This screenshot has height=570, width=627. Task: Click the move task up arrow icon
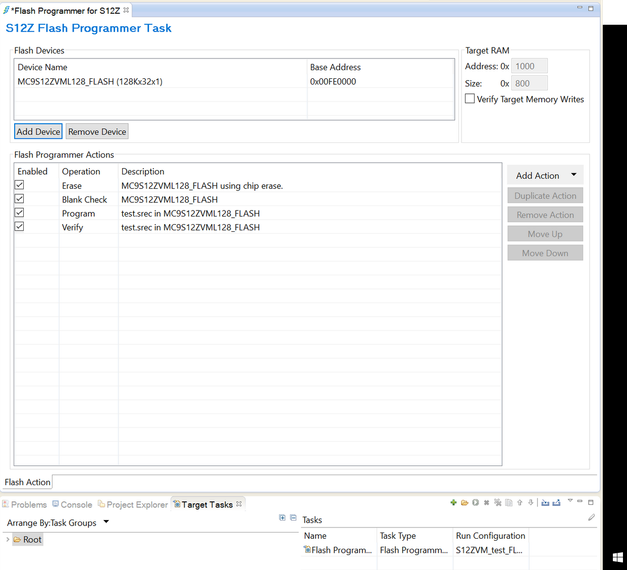tap(519, 503)
